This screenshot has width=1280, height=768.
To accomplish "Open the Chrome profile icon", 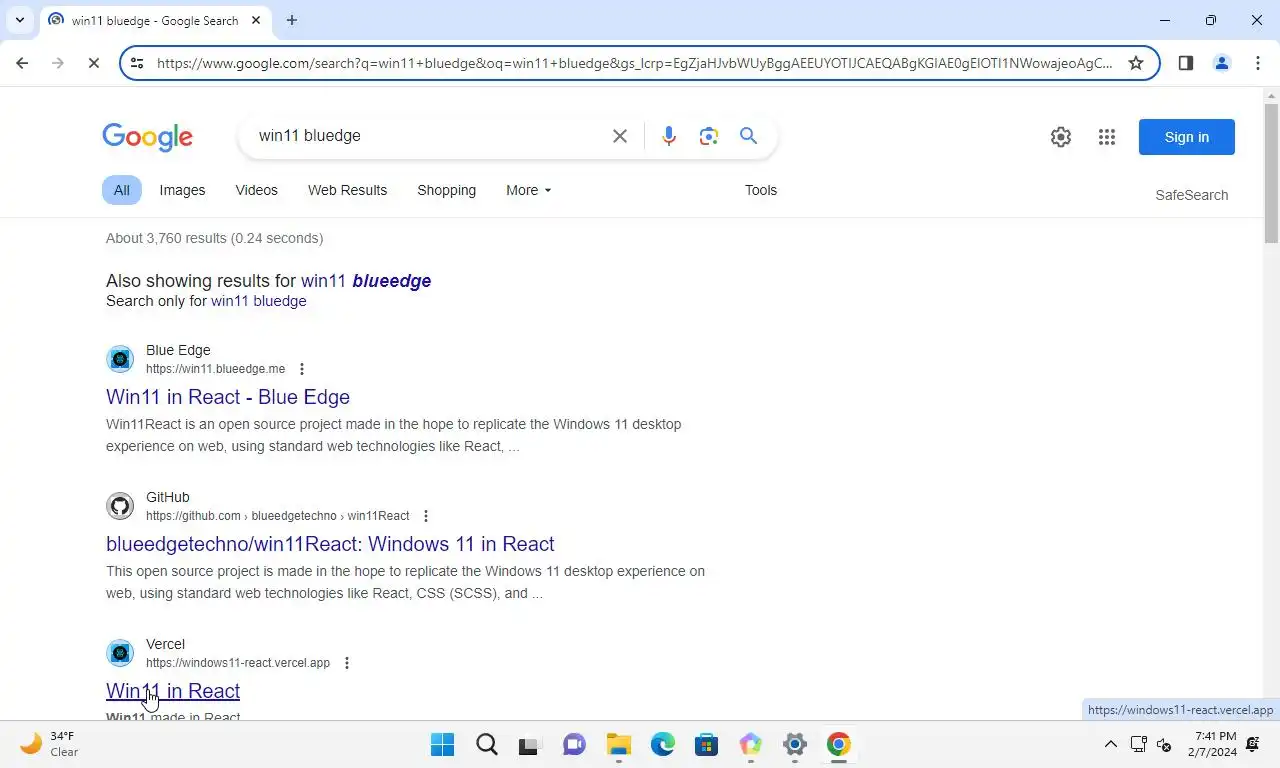I will coord(1222,63).
